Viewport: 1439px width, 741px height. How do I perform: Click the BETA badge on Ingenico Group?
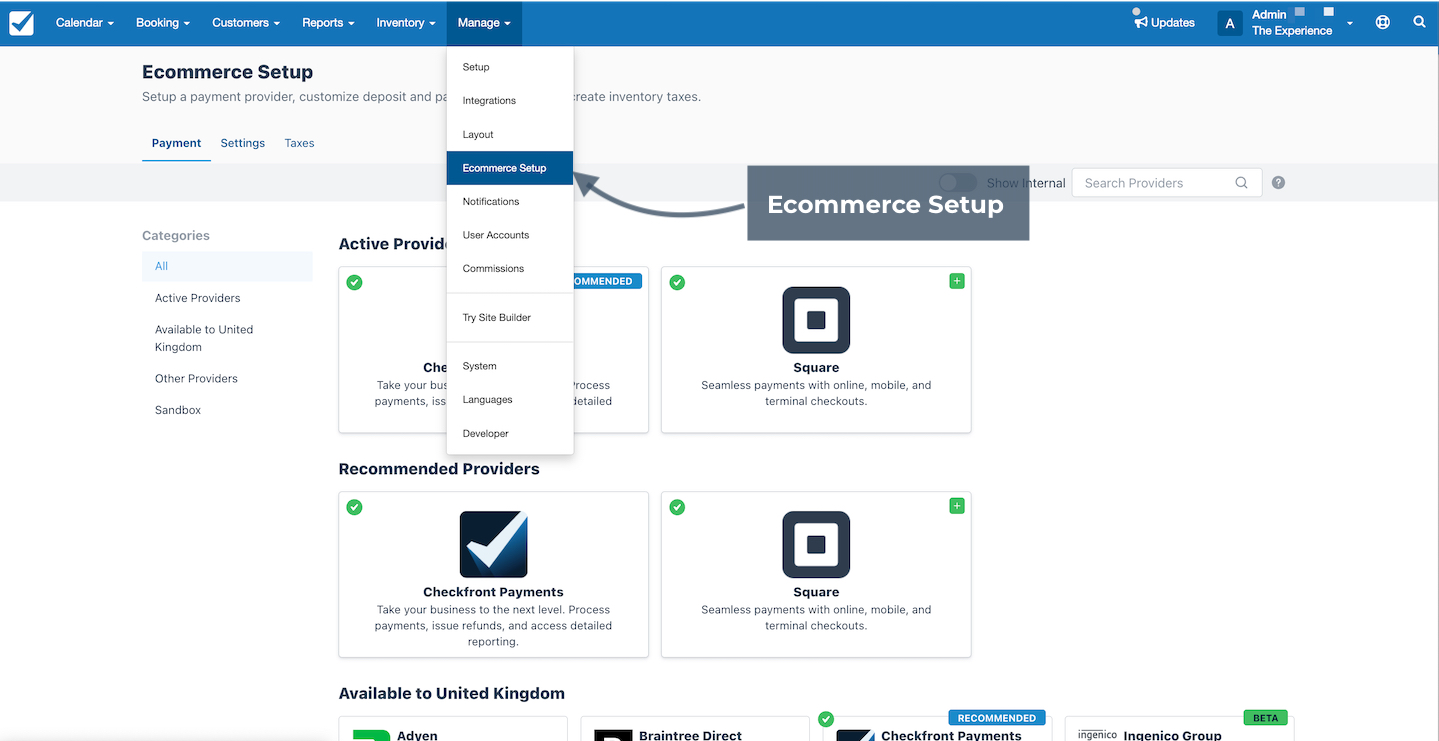click(x=1265, y=718)
